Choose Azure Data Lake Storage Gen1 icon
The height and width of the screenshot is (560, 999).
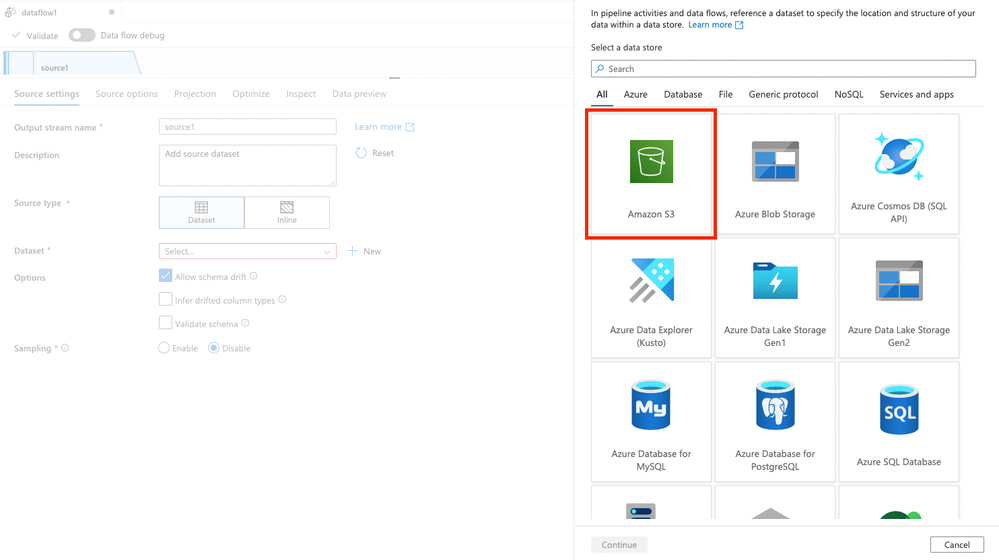[x=775, y=280]
